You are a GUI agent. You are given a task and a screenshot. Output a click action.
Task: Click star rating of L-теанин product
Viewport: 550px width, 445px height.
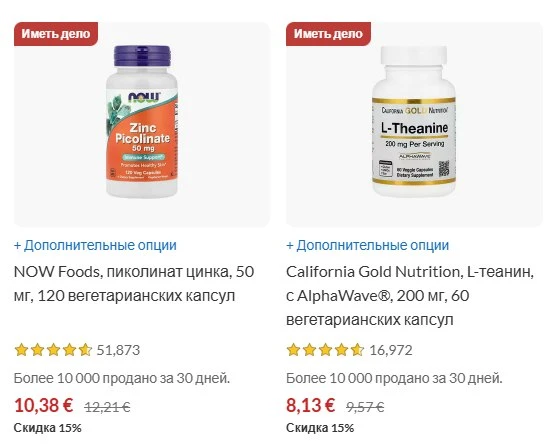pyautogui.click(x=325, y=350)
